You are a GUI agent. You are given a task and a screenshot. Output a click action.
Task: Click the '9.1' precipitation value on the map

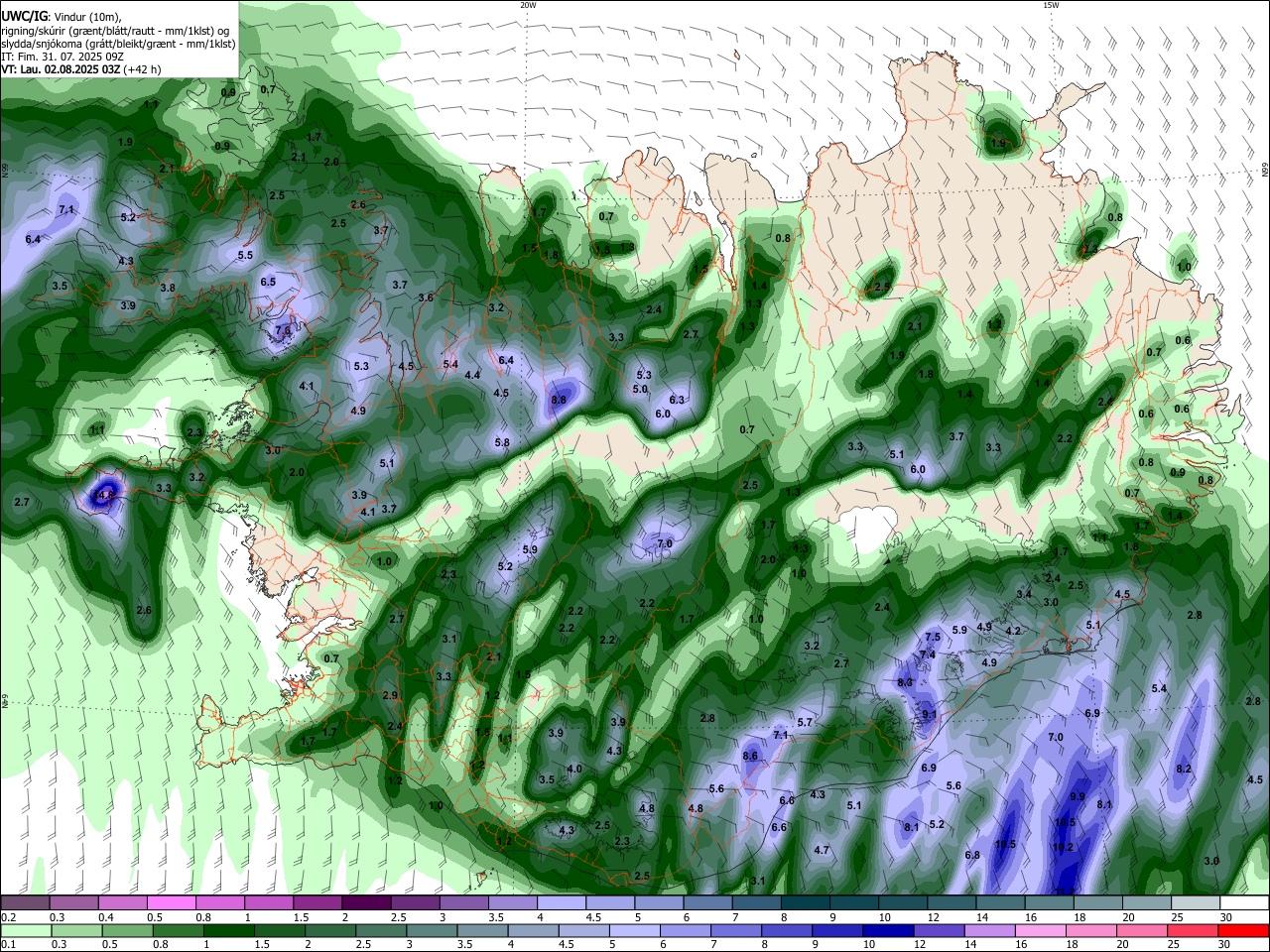930,714
